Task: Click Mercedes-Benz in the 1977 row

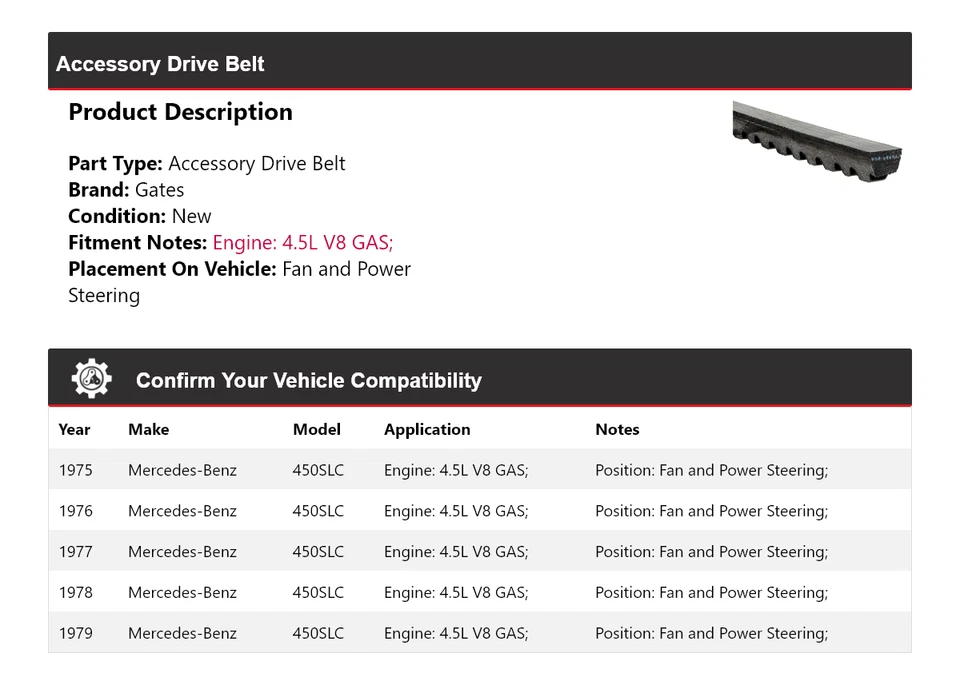Action: 182,552
